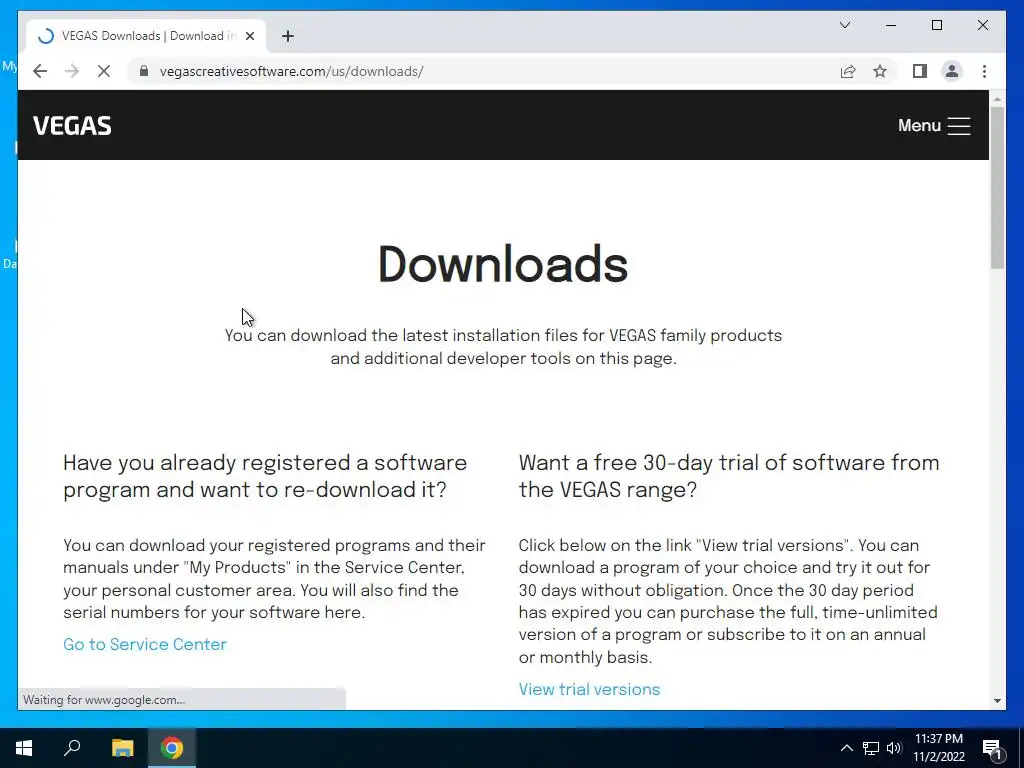Click the scrollbar up arrow
Image resolution: width=1024 pixels, height=768 pixels.
tap(997, 99)
